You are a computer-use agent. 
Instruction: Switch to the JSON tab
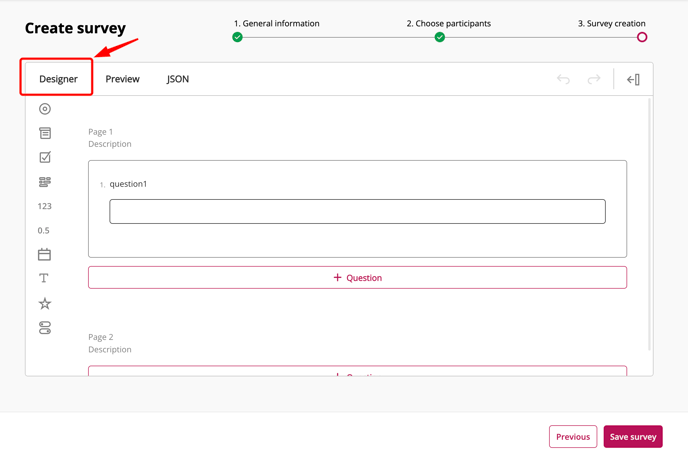click(x=178, y=79)
